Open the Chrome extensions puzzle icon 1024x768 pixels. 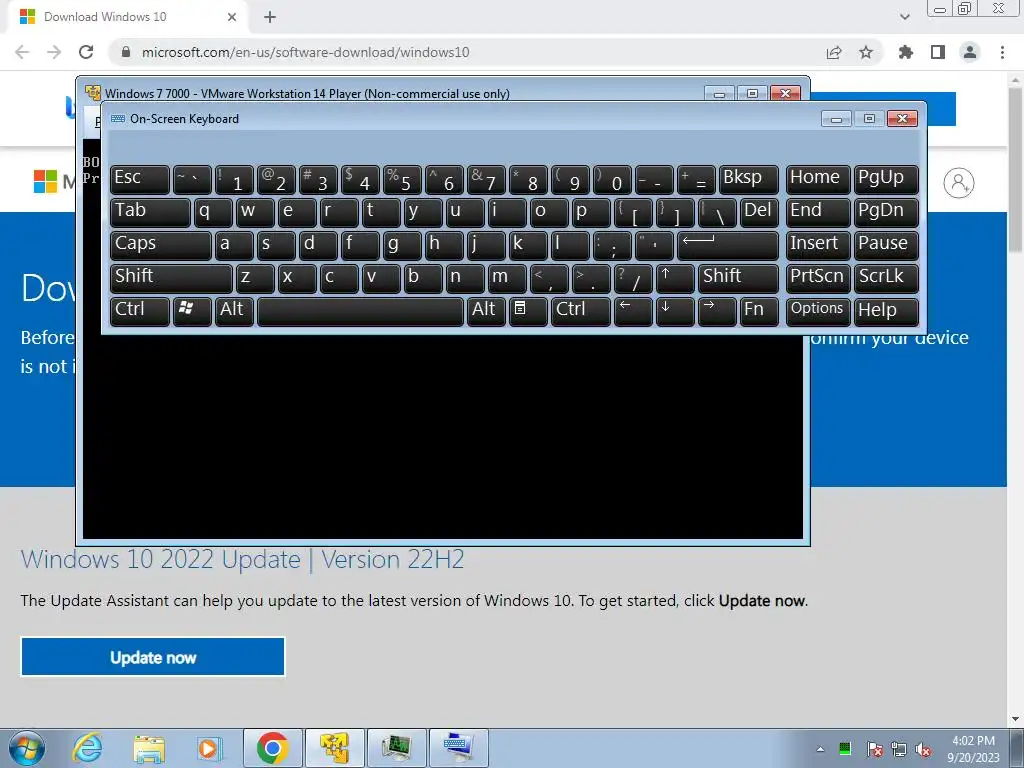906,52
